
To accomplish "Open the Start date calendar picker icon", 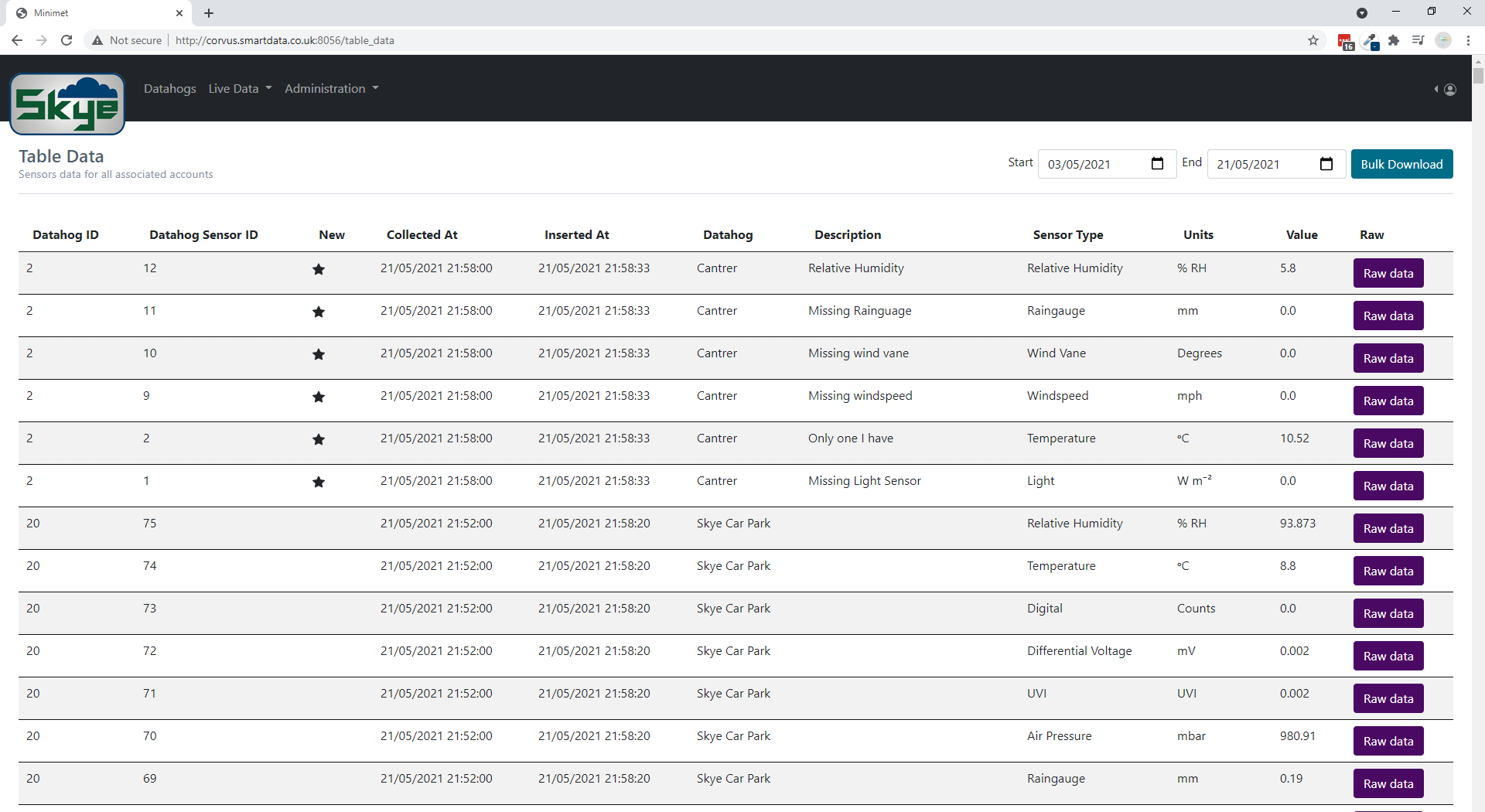I will [x=1157, y=164].
